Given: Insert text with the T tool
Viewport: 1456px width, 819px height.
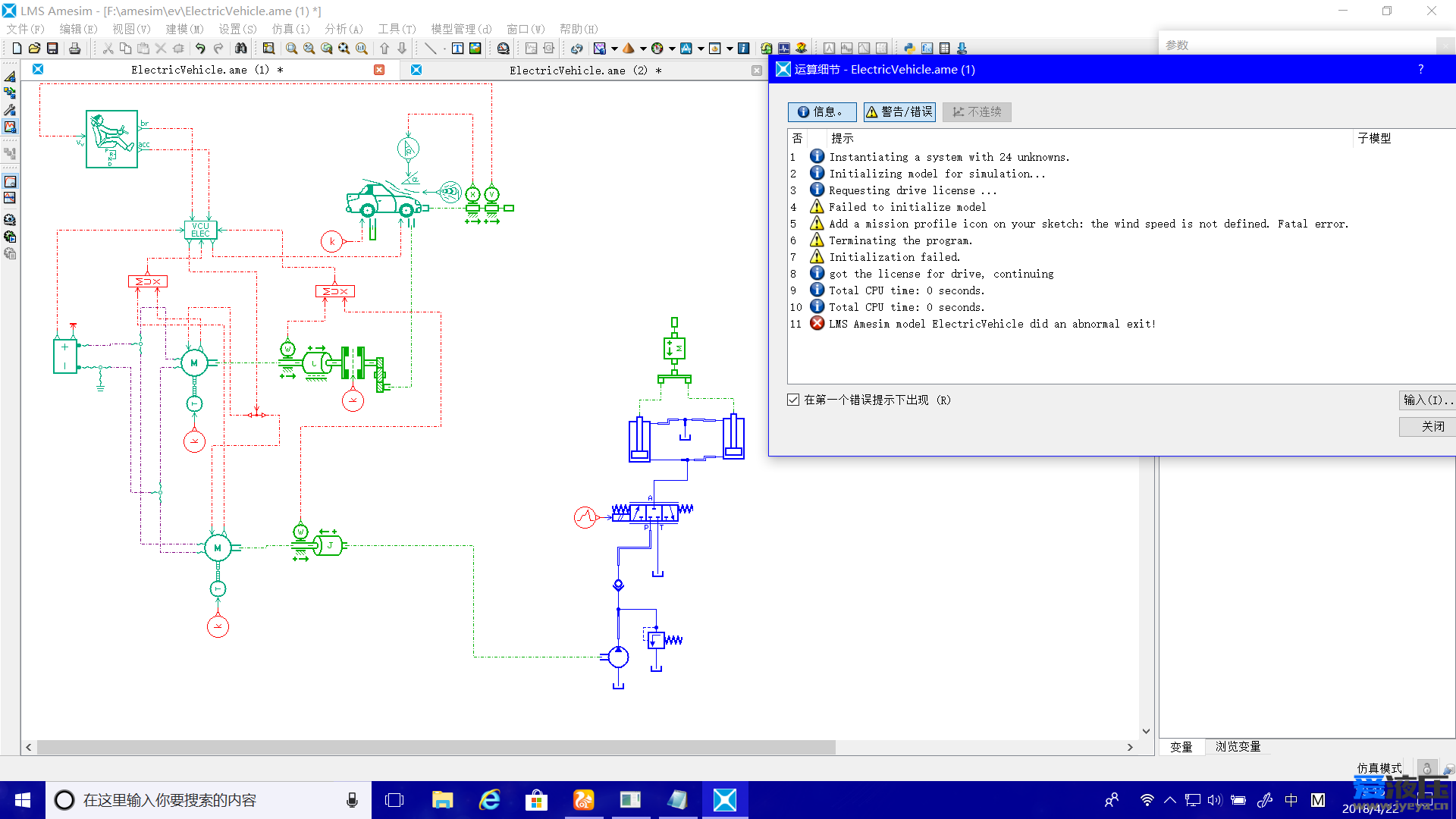Looking at the screenshot, I should (458, 49).
